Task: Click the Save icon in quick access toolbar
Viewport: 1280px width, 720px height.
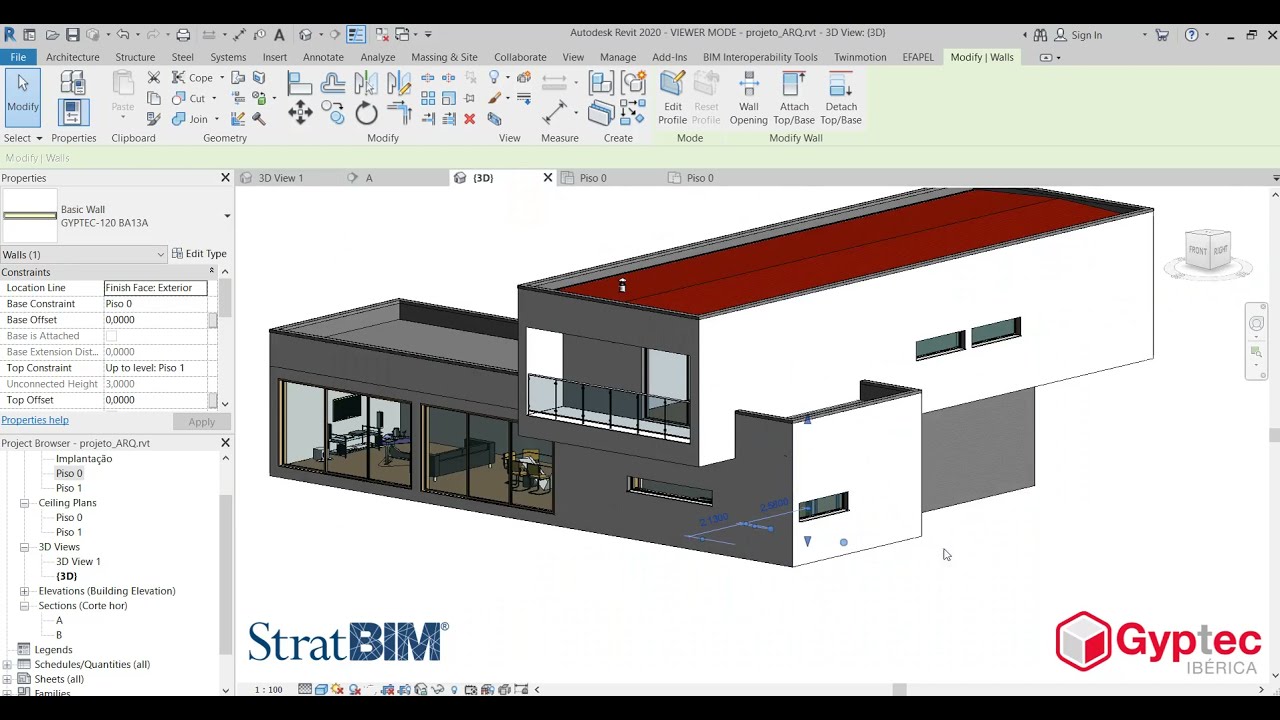Action: pyautogui.click(x=72, y=35)
